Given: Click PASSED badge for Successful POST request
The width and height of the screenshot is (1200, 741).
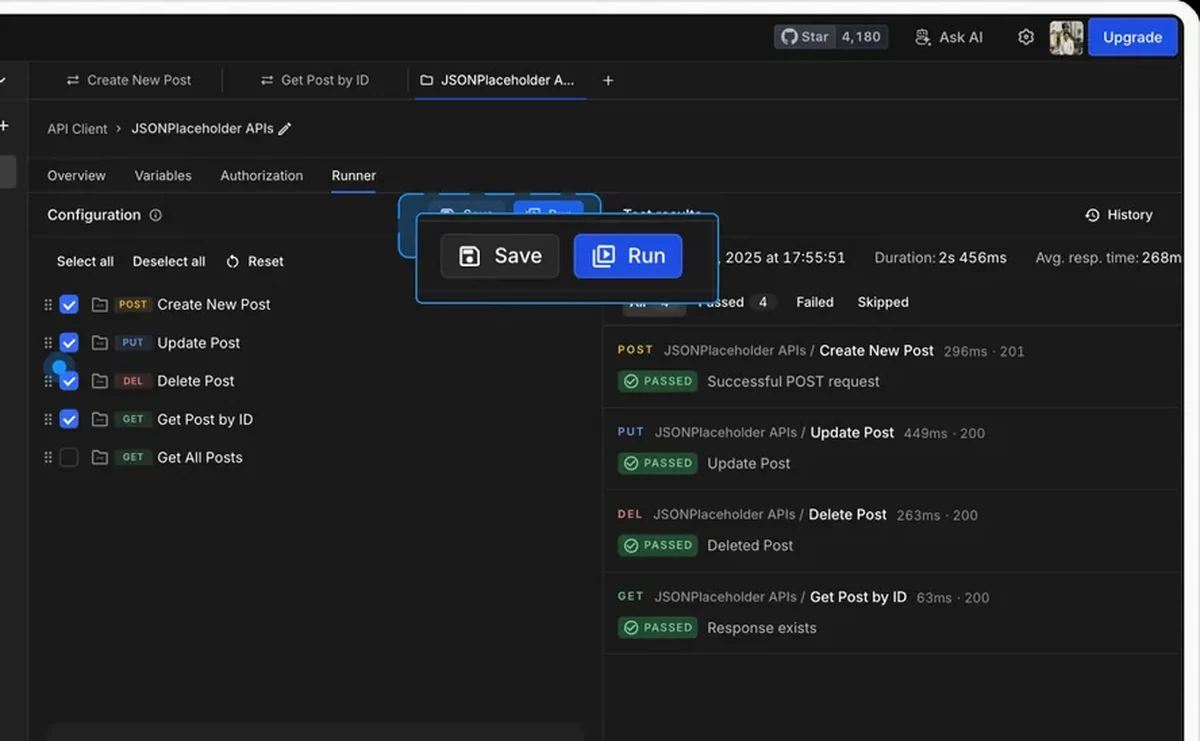Looking at the screenshot, I should click(x=657, y=381).
